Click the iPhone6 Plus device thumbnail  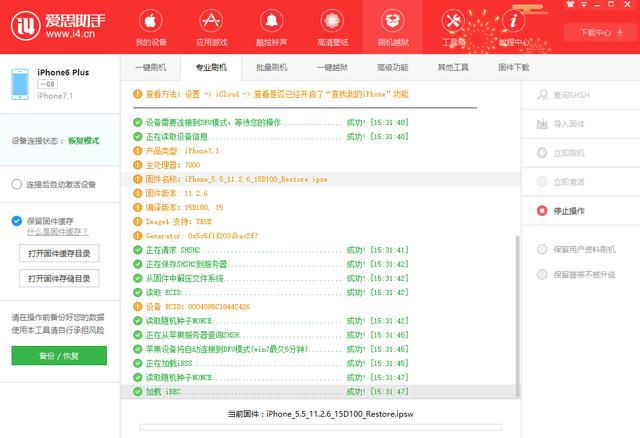tap(20, 84)
